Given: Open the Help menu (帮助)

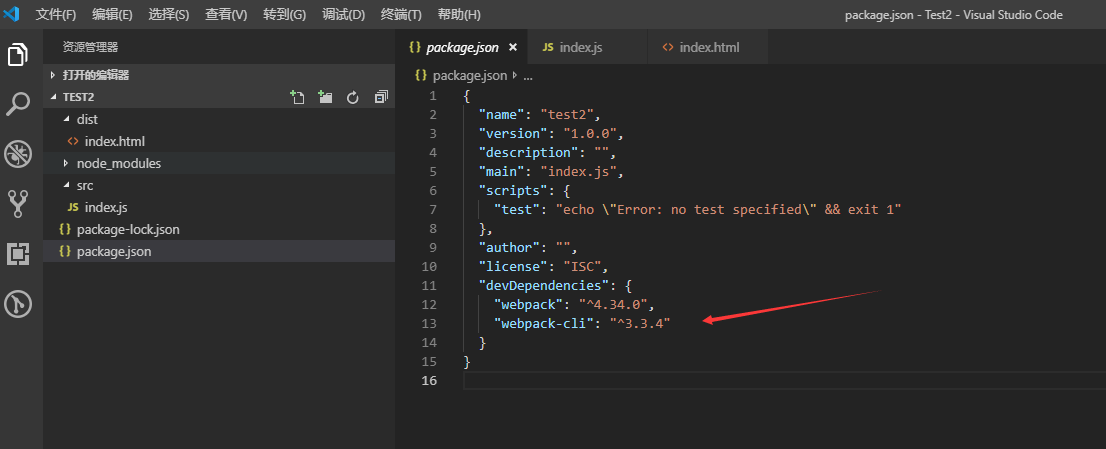Looking at the screenshot, I should click(458, 14).
